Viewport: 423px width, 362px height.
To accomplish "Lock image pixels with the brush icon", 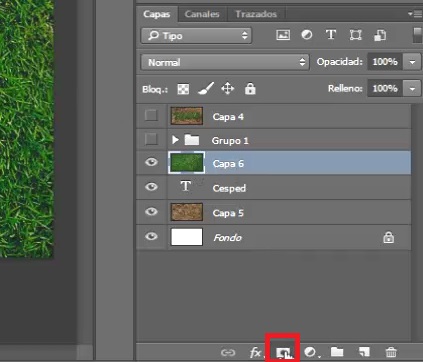I will point(206,89).
